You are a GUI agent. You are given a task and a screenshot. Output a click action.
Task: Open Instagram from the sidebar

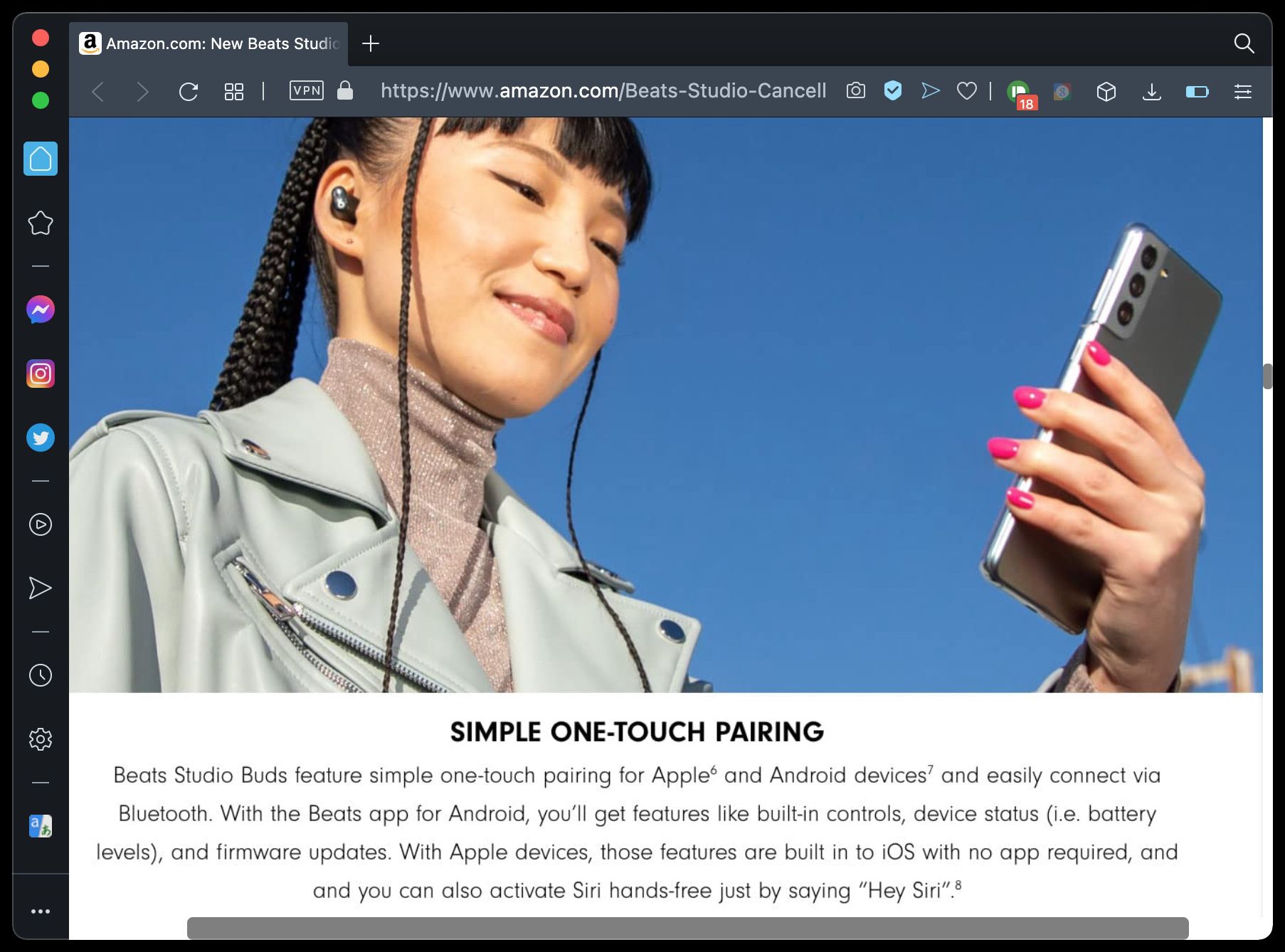41,374
